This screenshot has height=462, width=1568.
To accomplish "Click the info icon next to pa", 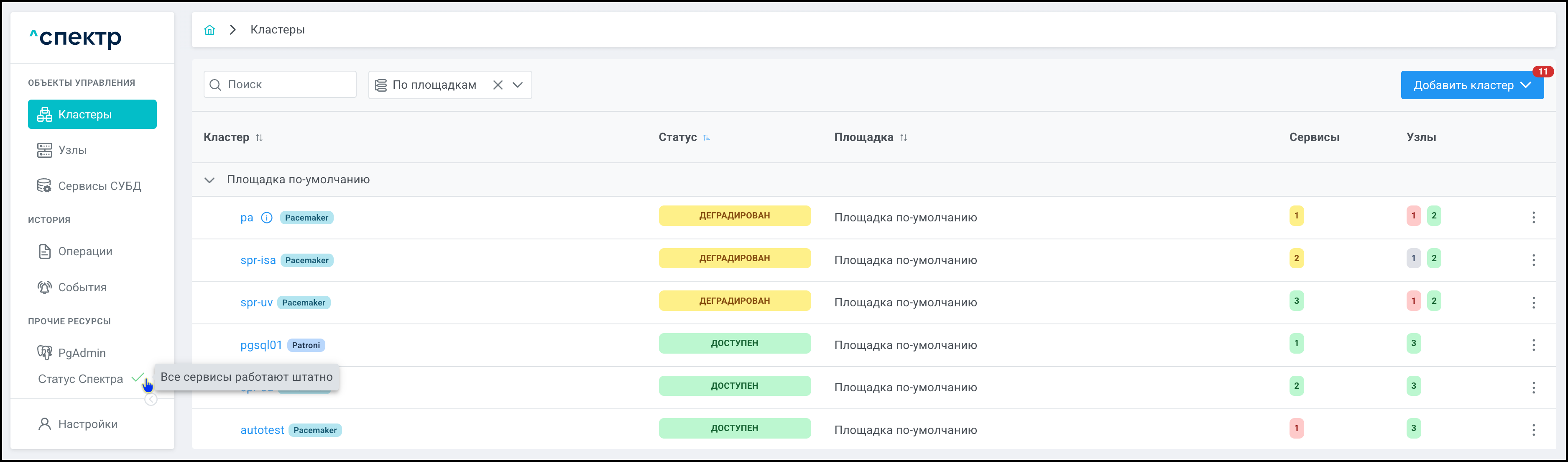I will click(x=267, y=218).
